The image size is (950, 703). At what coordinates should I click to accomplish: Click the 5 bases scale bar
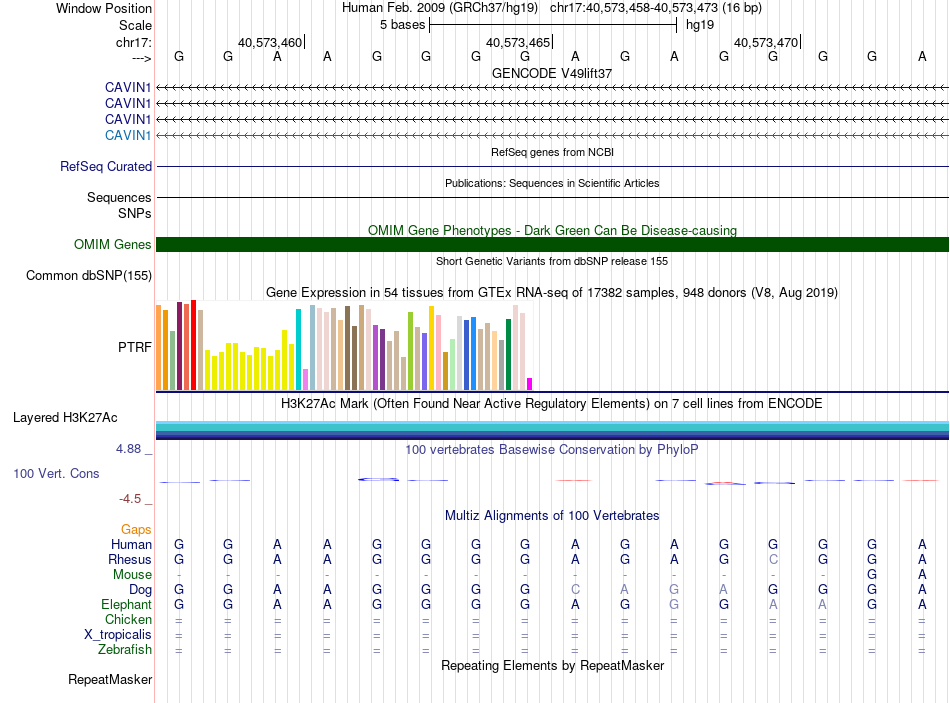click(x=553, y=25)
